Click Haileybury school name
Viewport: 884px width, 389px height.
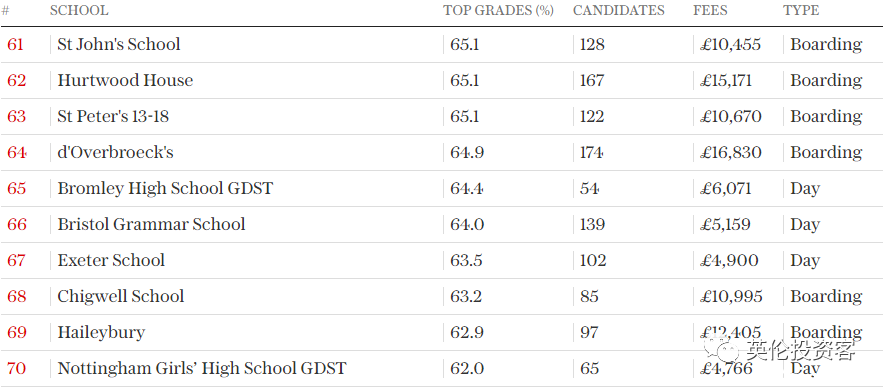[101, 333]
